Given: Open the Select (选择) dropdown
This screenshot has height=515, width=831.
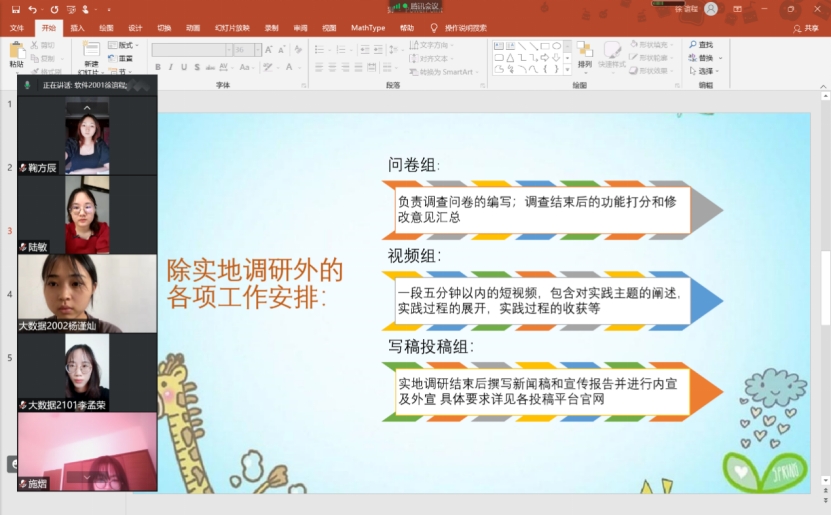Looking at the screenshot, I should pyautogui.click(x=704, y=71).
